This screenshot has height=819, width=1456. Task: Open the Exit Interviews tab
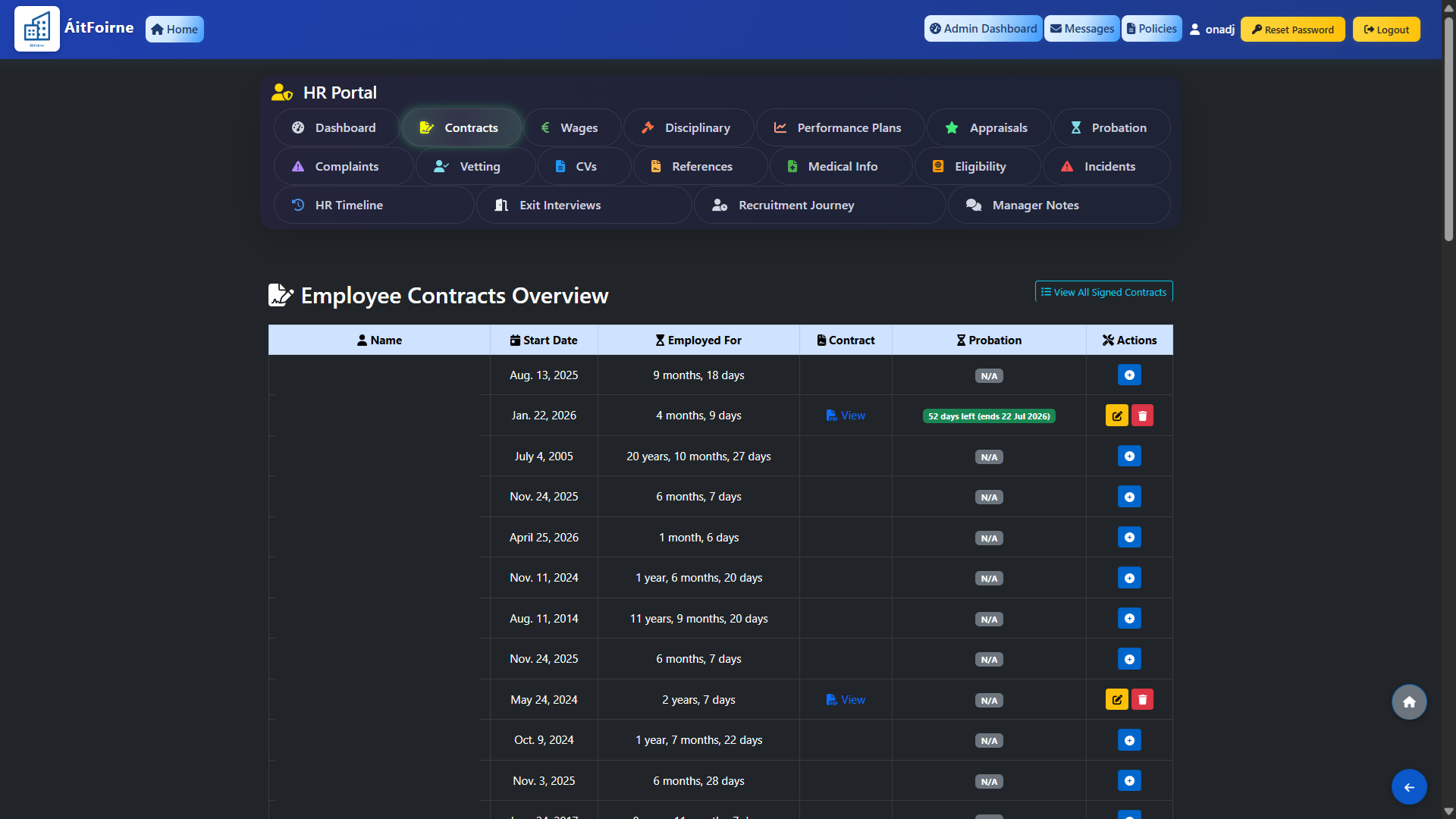(x=584, y=205)
